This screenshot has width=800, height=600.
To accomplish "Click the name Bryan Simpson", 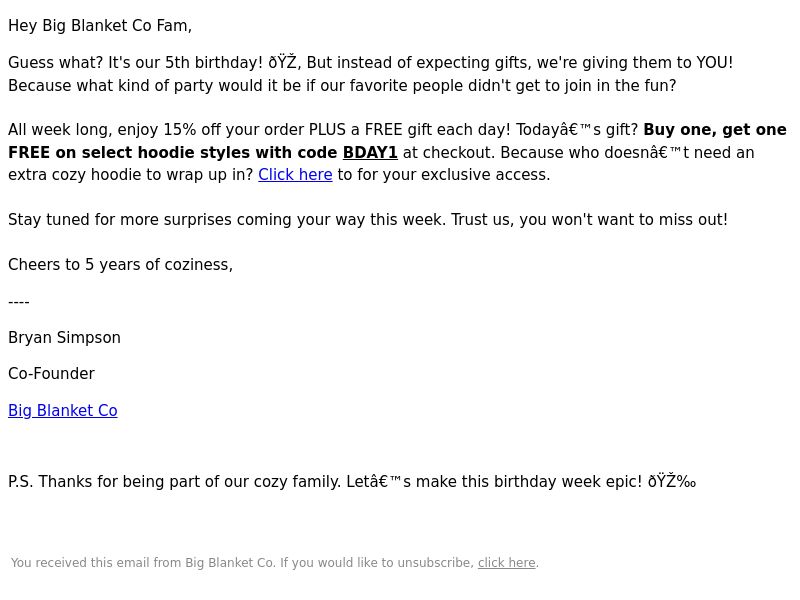I will (x=64, y=337).
